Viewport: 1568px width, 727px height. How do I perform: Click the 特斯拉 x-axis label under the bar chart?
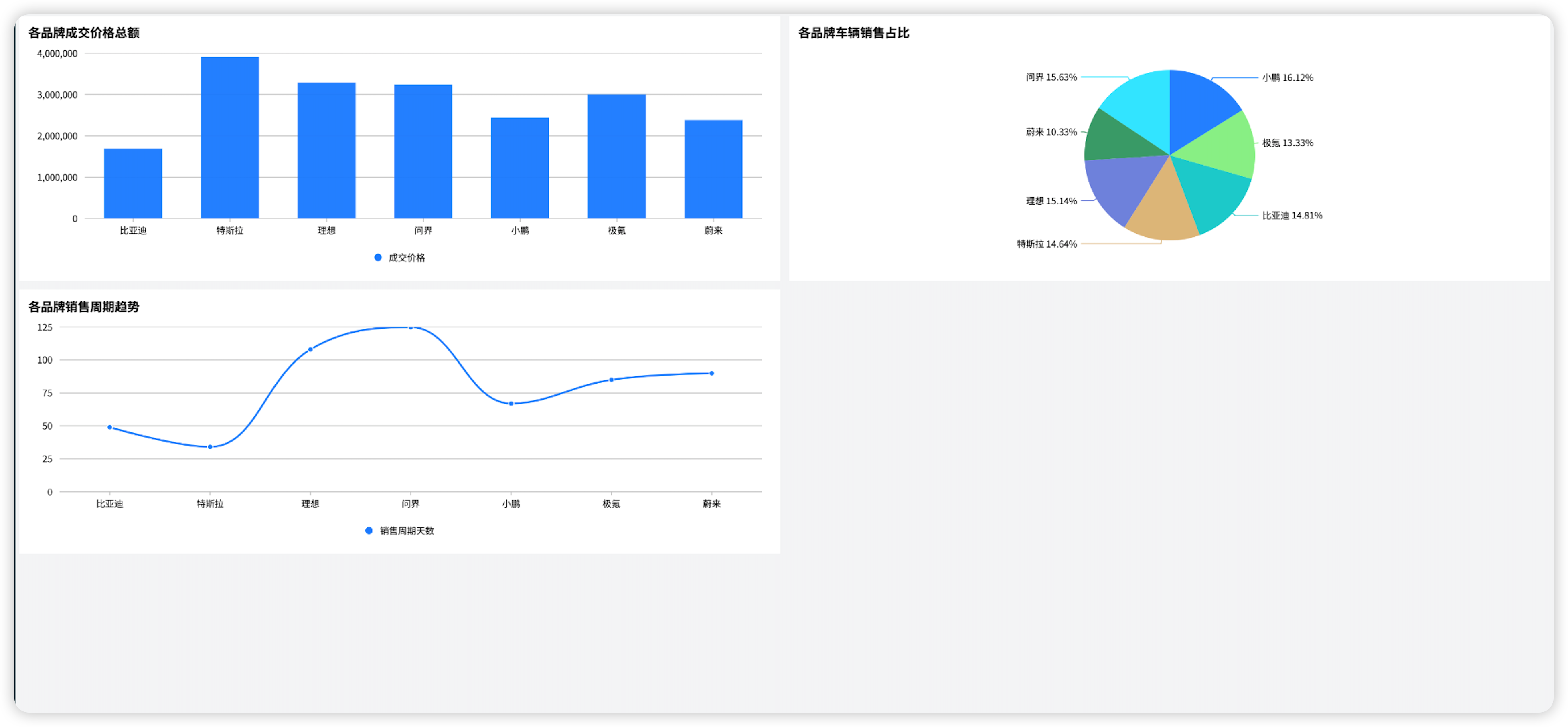pyautogui.click(x=229, y=230)
